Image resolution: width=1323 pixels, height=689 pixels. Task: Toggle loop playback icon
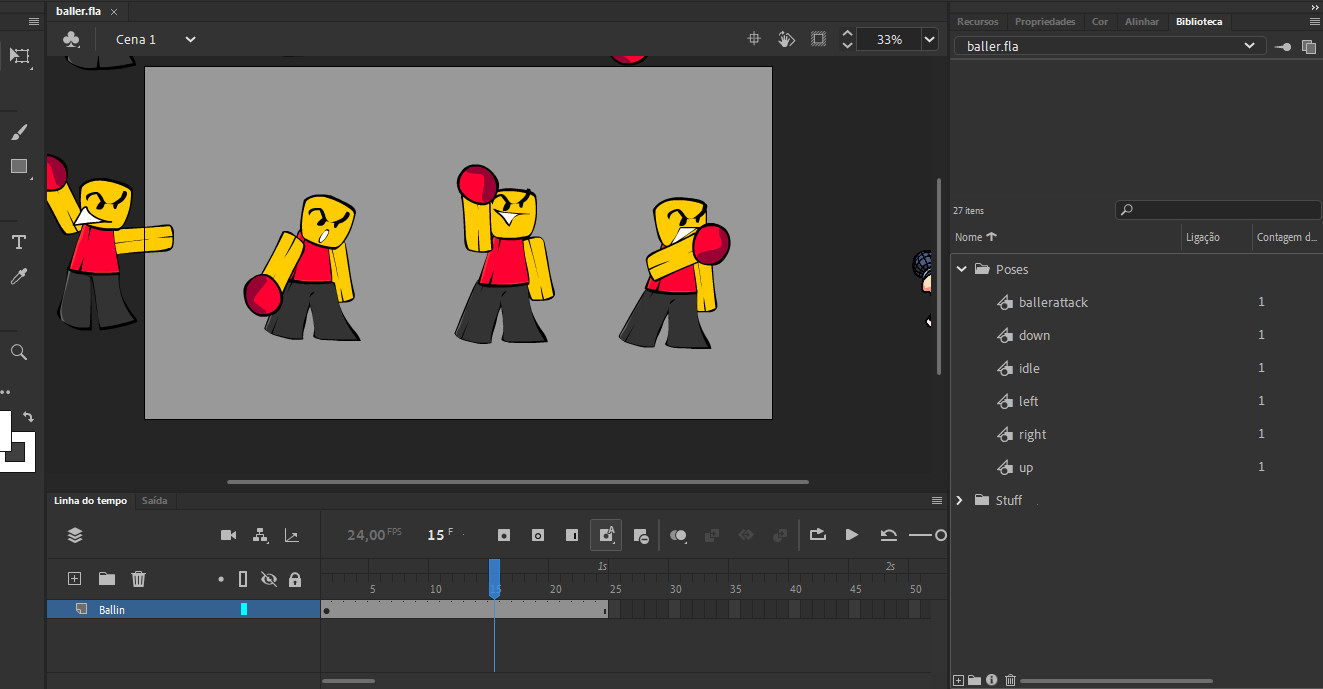coord(818,535)
